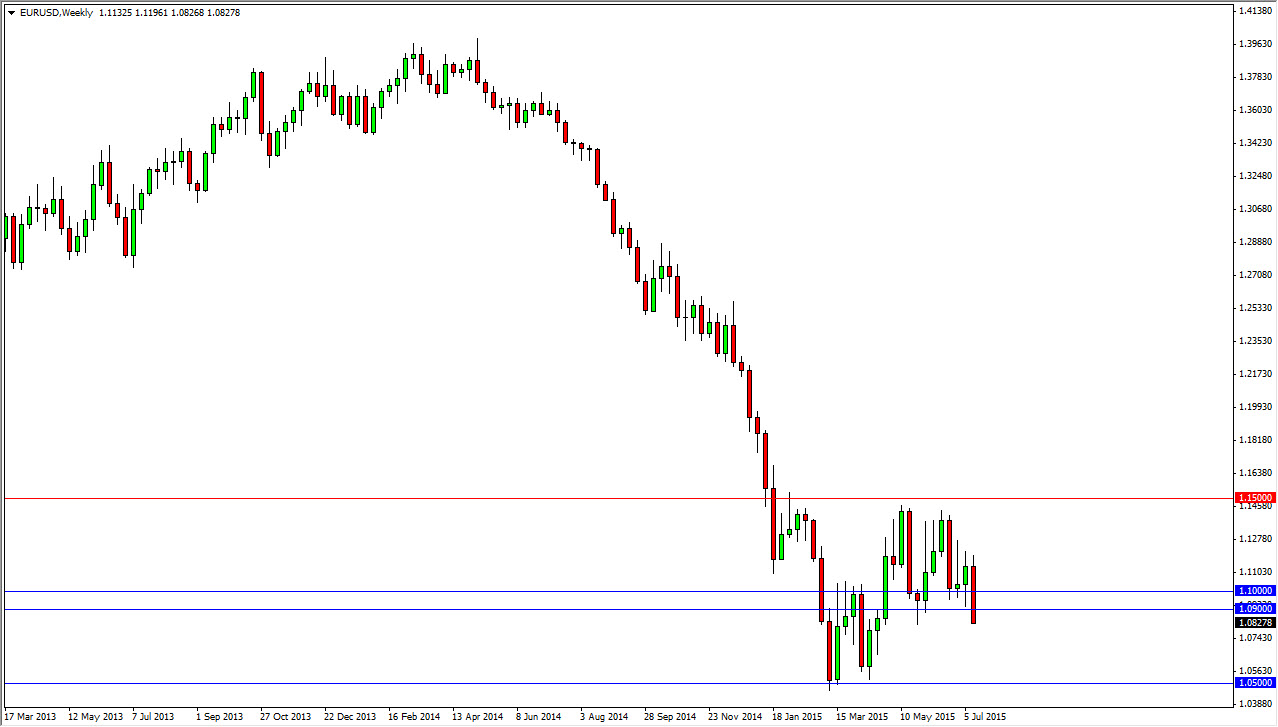Click the 17 Mar 2013 date axis label
This screenshot has height=727, width=1278.
[30, 717]
